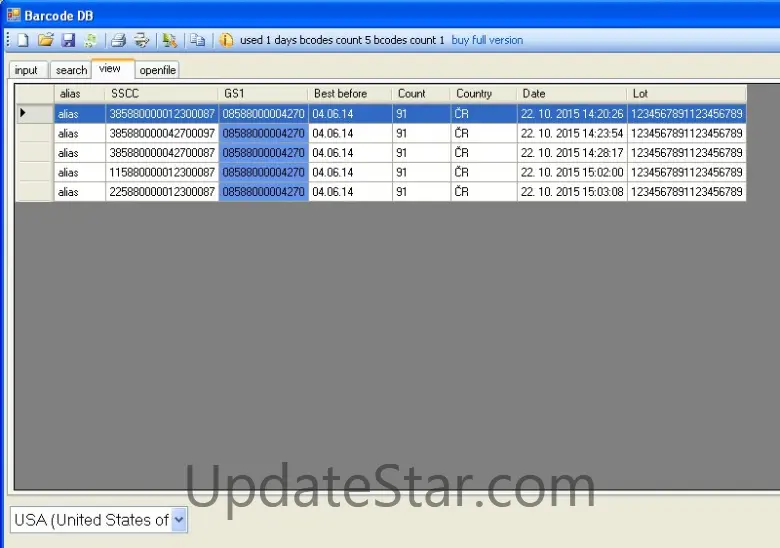
Task: Click the used days status text
Action: coord(342,40)
